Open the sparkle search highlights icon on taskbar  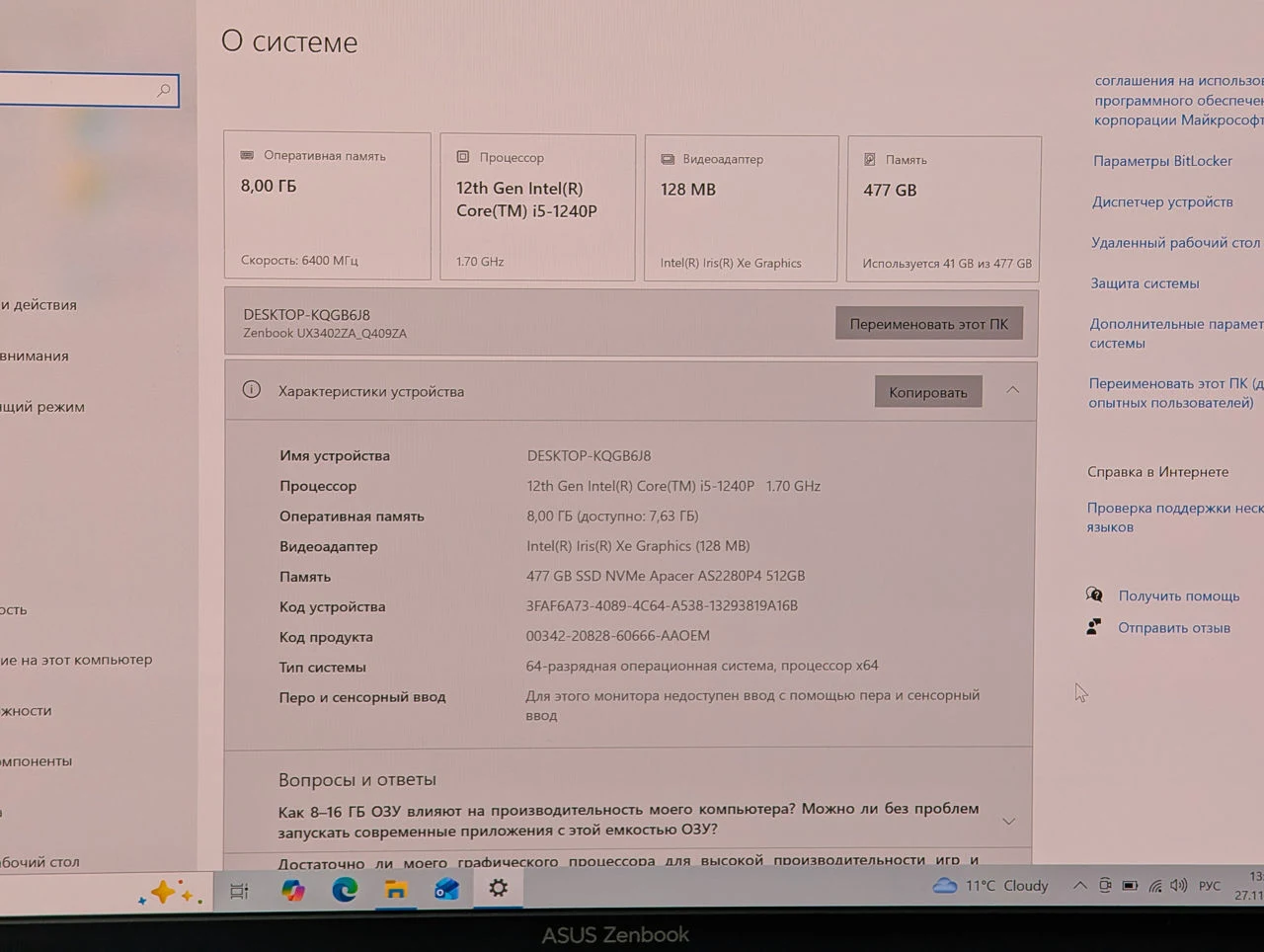170,893
